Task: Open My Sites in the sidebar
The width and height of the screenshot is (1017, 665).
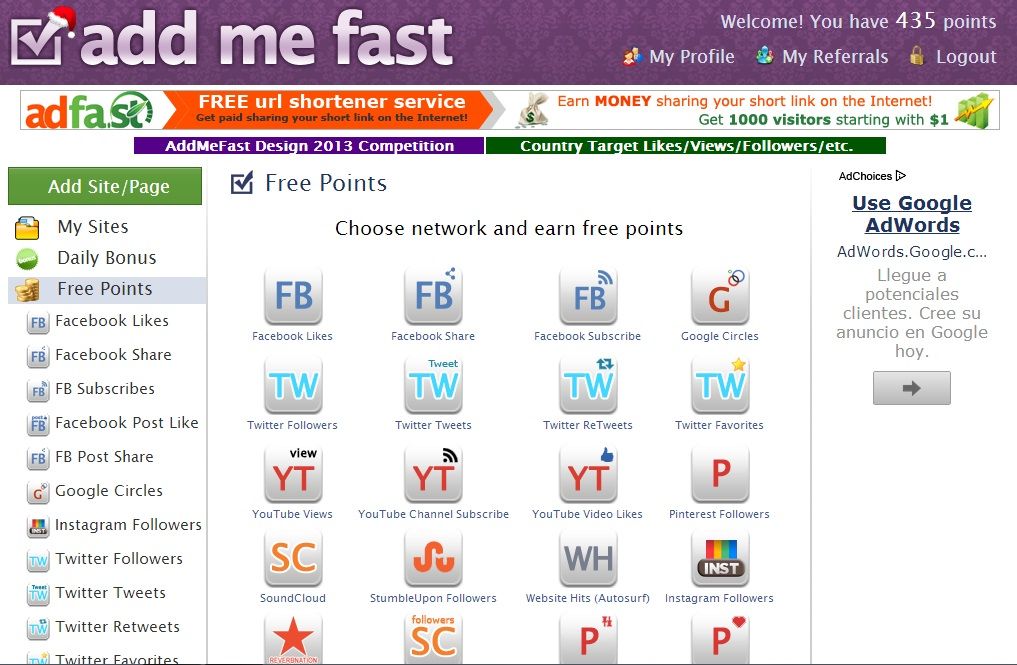Action: [x=93, y=227]
